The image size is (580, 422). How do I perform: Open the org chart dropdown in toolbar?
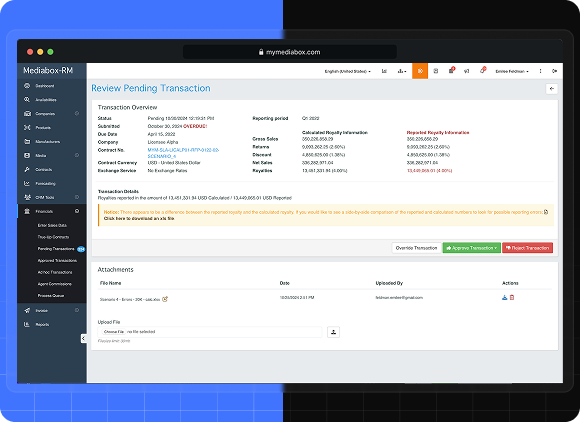click(x=402, y=71)
